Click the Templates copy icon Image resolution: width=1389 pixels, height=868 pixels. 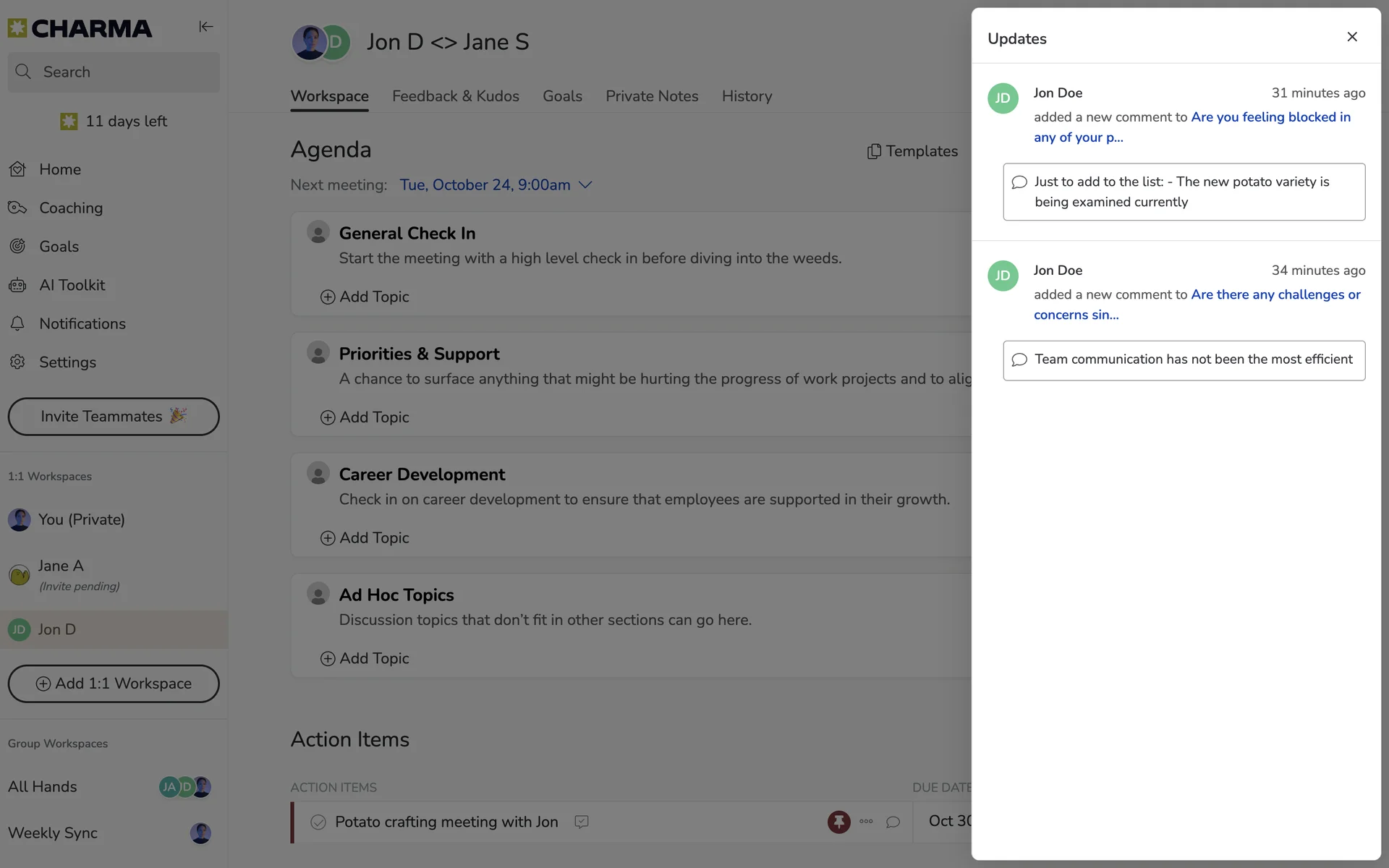[874, 151]
